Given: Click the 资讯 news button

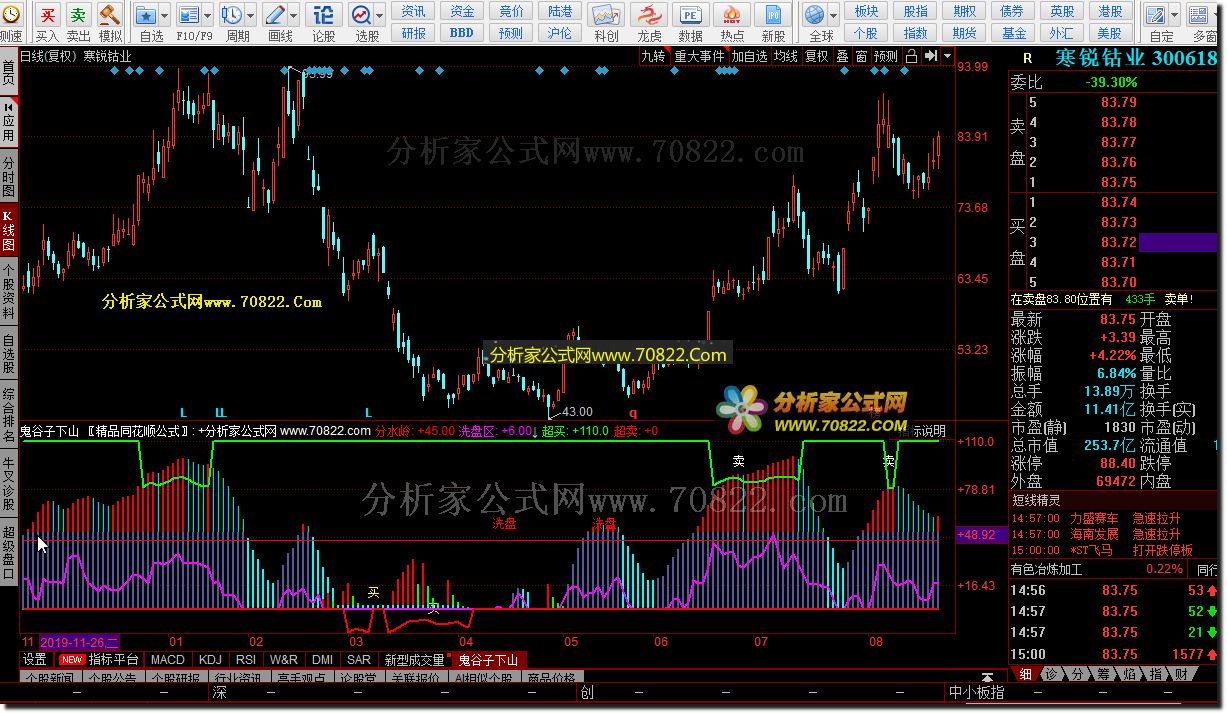Looking at the screenshot, I should [x=413, y=11].
